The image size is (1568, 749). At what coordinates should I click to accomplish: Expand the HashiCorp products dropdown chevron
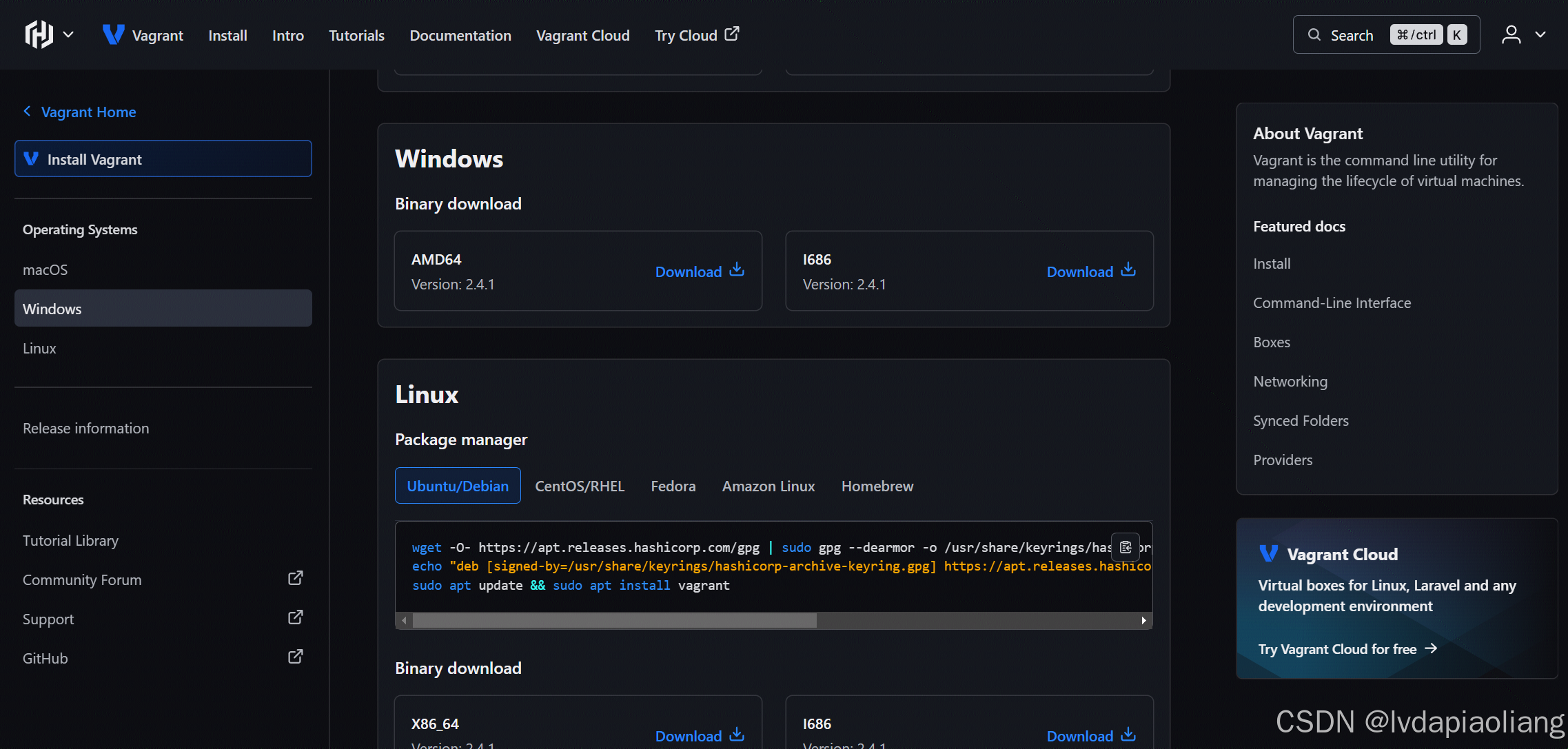coord(68,34)
